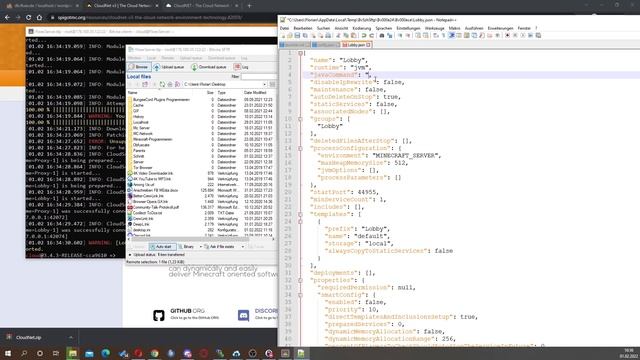Click the highlighted word wrap toolbar icon

click(451, 36)
